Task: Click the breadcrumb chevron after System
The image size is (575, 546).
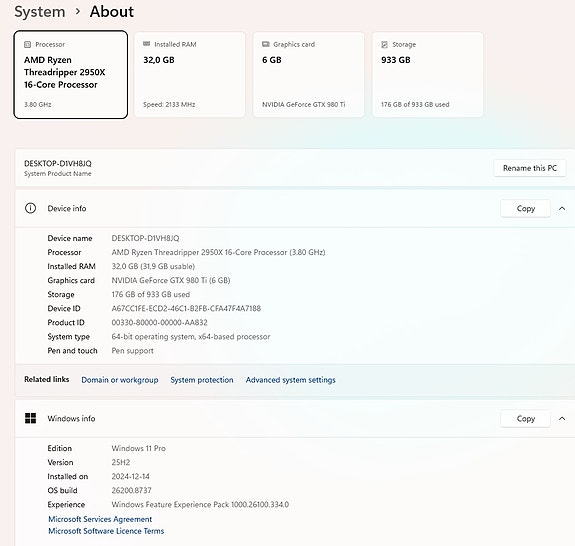Action: [x=77, y=11]
